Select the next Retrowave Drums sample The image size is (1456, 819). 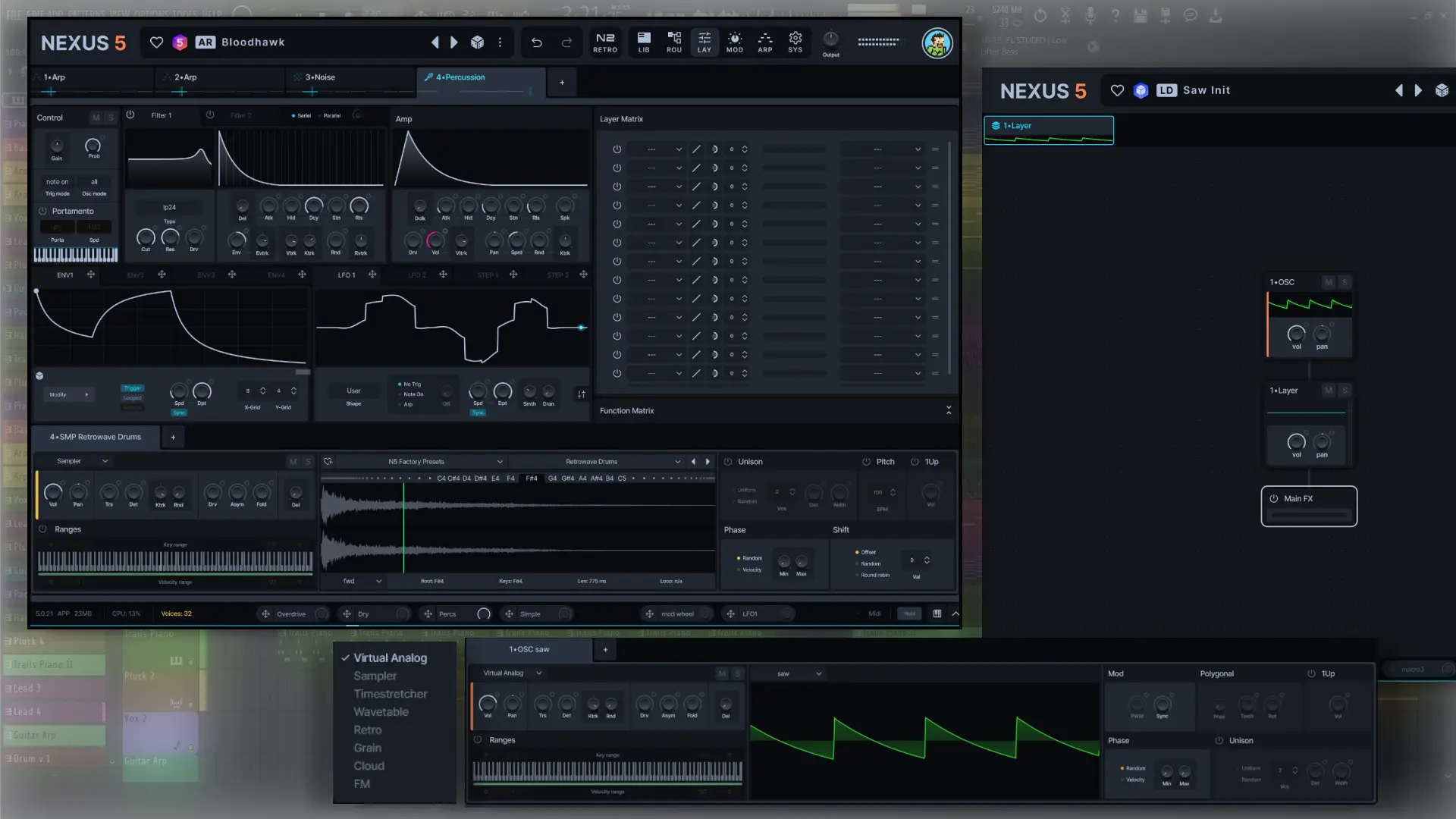click(708, 461)
